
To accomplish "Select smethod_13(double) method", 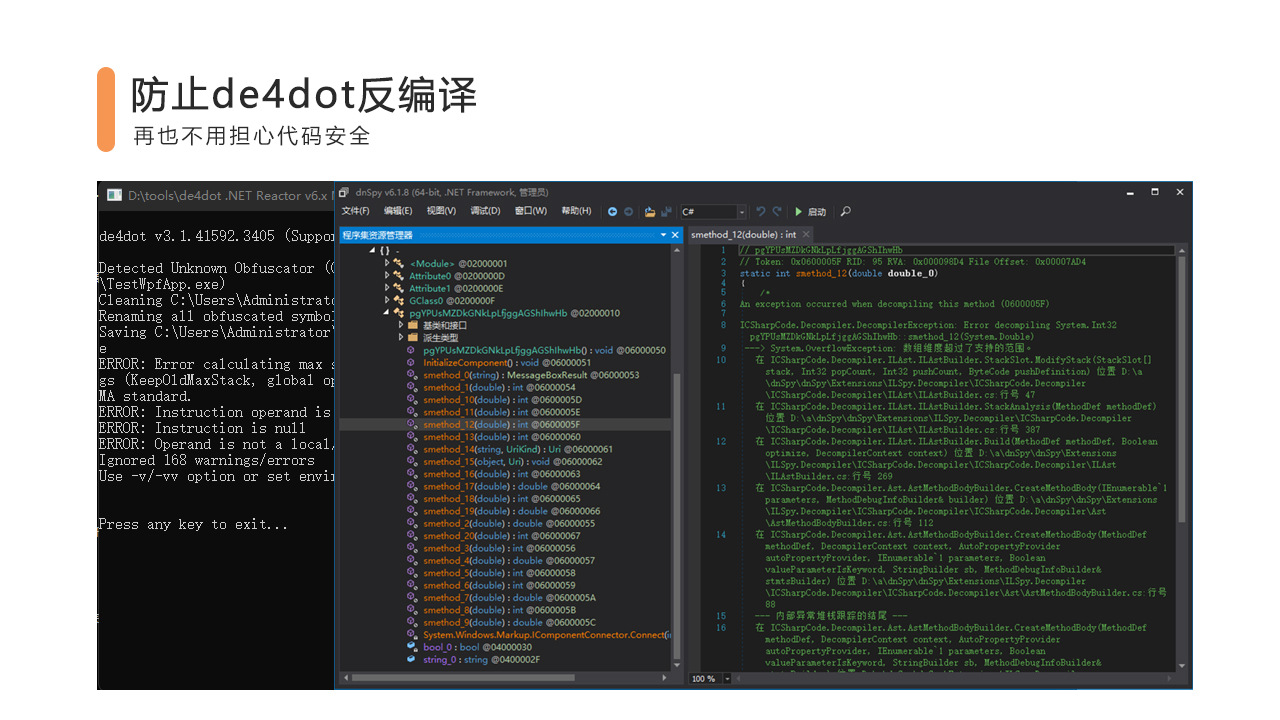I will (x=501, y=437).
